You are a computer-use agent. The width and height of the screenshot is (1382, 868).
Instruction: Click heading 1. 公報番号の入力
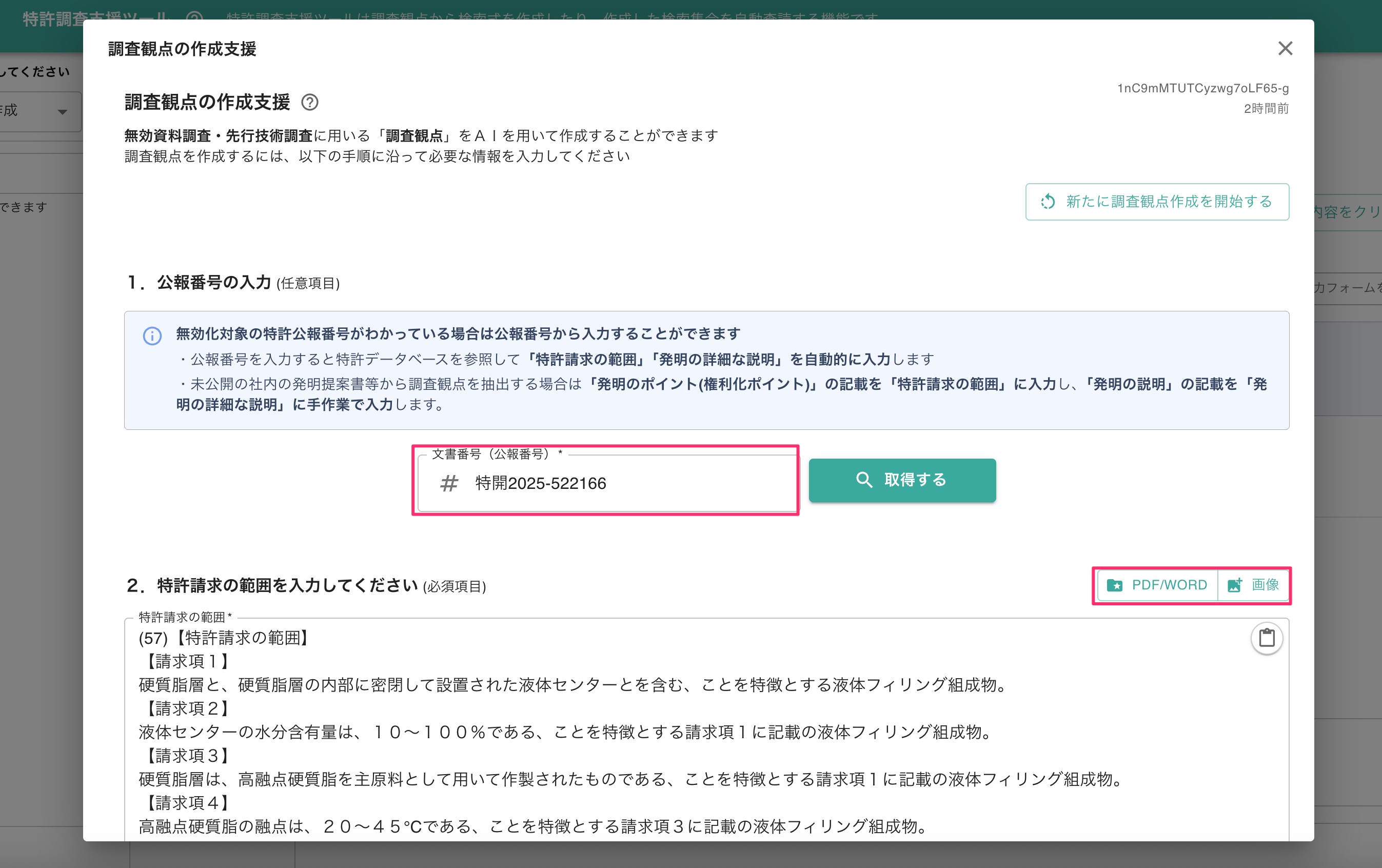click(x=199, y=283)
